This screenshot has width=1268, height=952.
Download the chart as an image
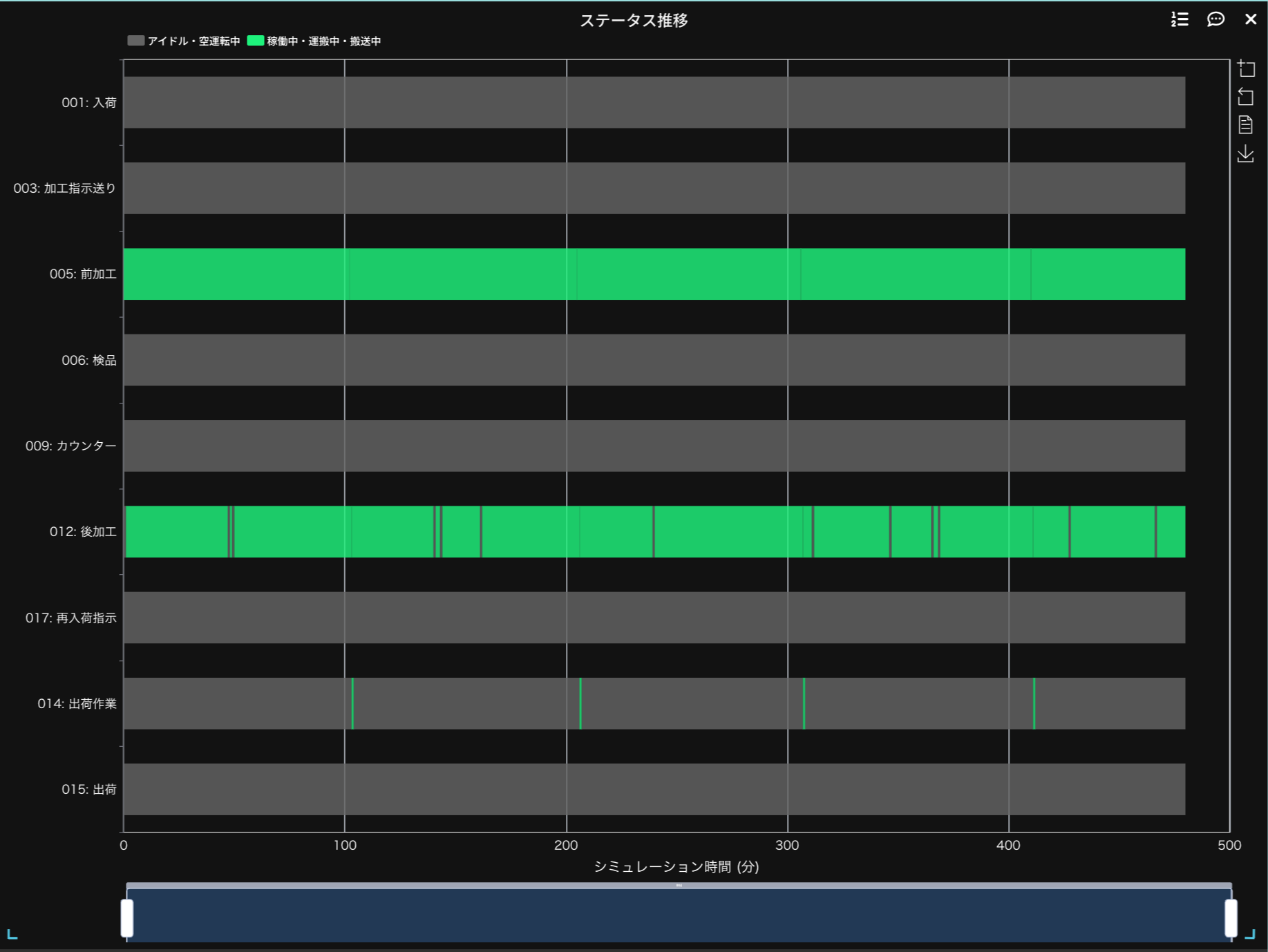pos(1246,153)
